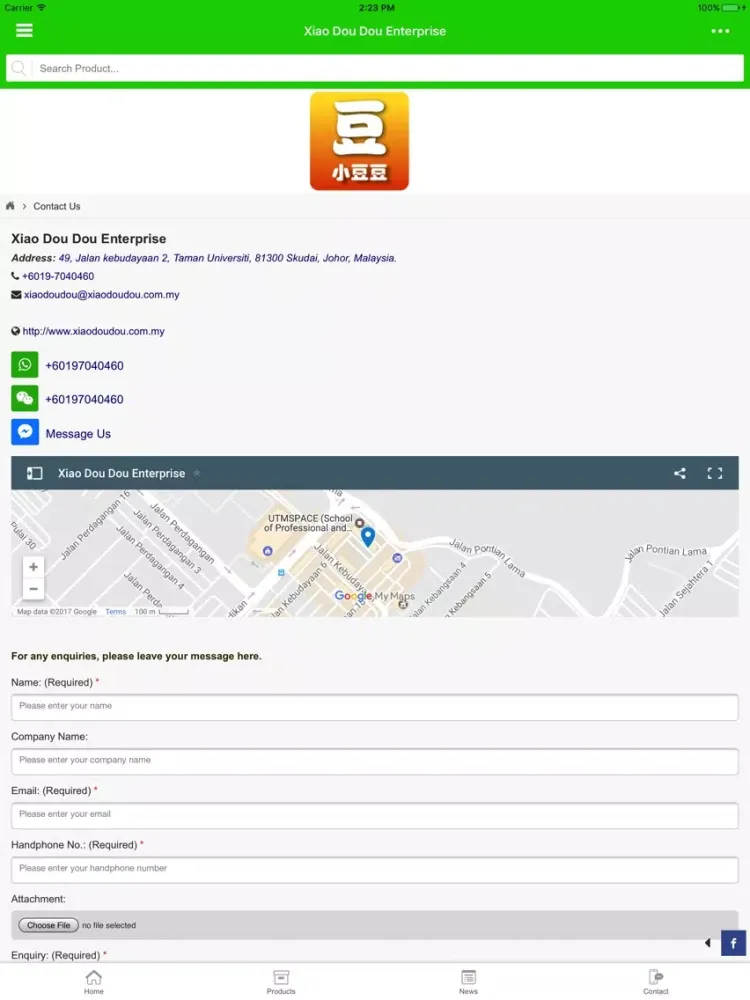Click the Handphone No. input field
This screenshot has height=1000, width=750.
click(x=374, y=870)
